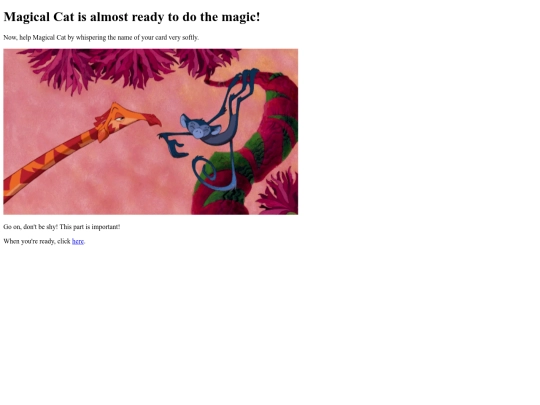Click the word "magic!" in the heading
540x405 pixels.
pyautogui.click(x=241, y=17)
